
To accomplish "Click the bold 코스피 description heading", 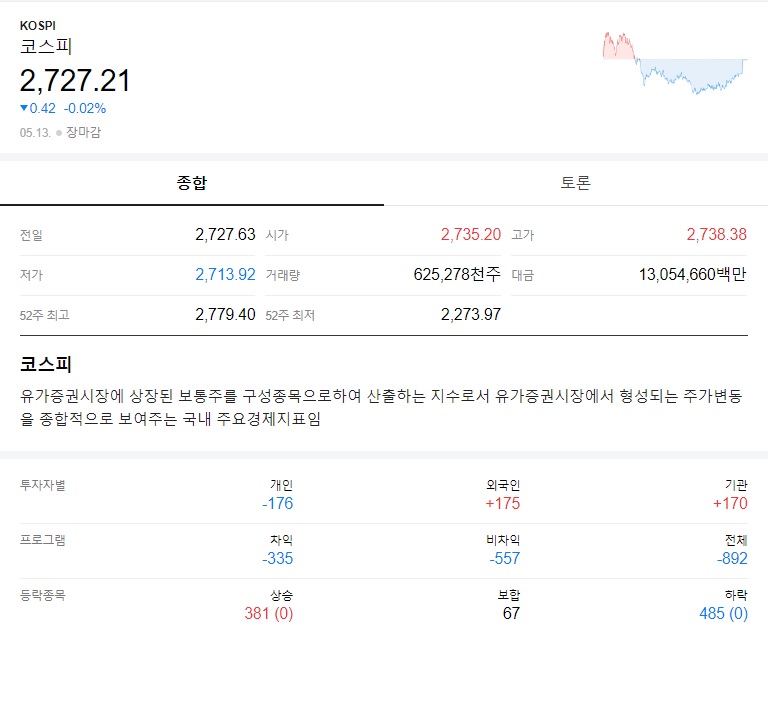I will (46, 364).
